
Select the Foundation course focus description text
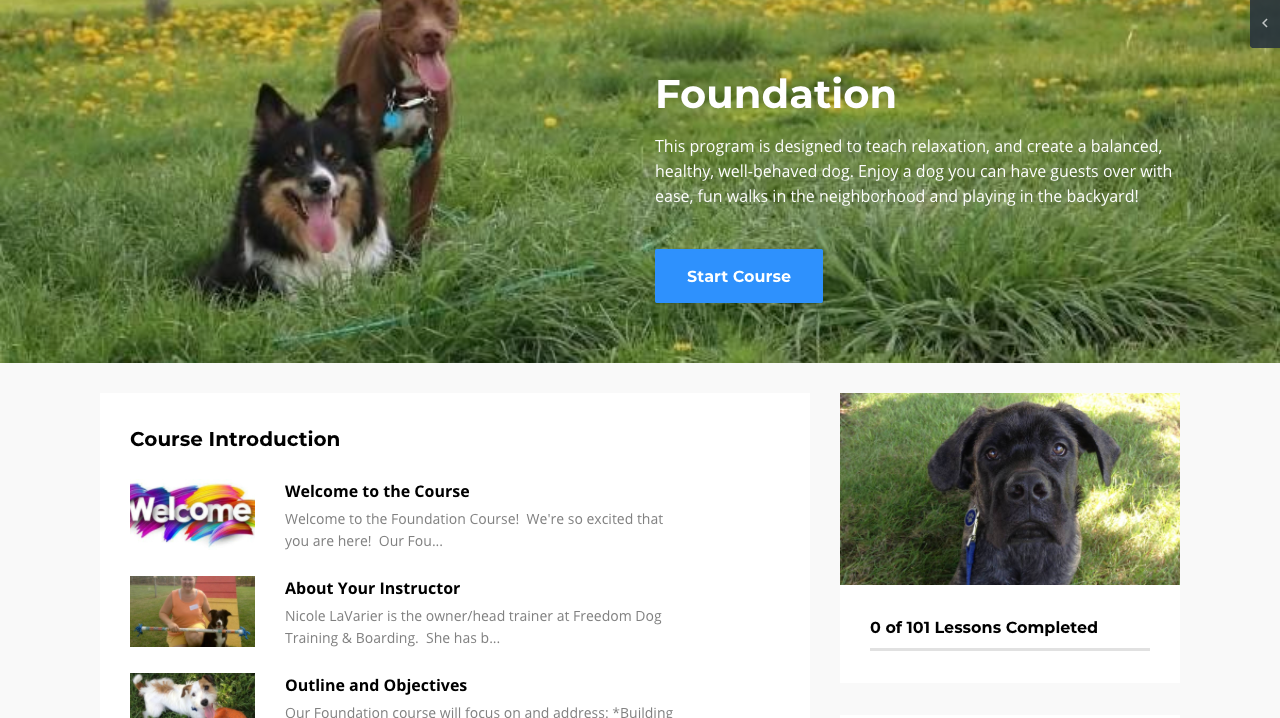[x=479, y=710]
